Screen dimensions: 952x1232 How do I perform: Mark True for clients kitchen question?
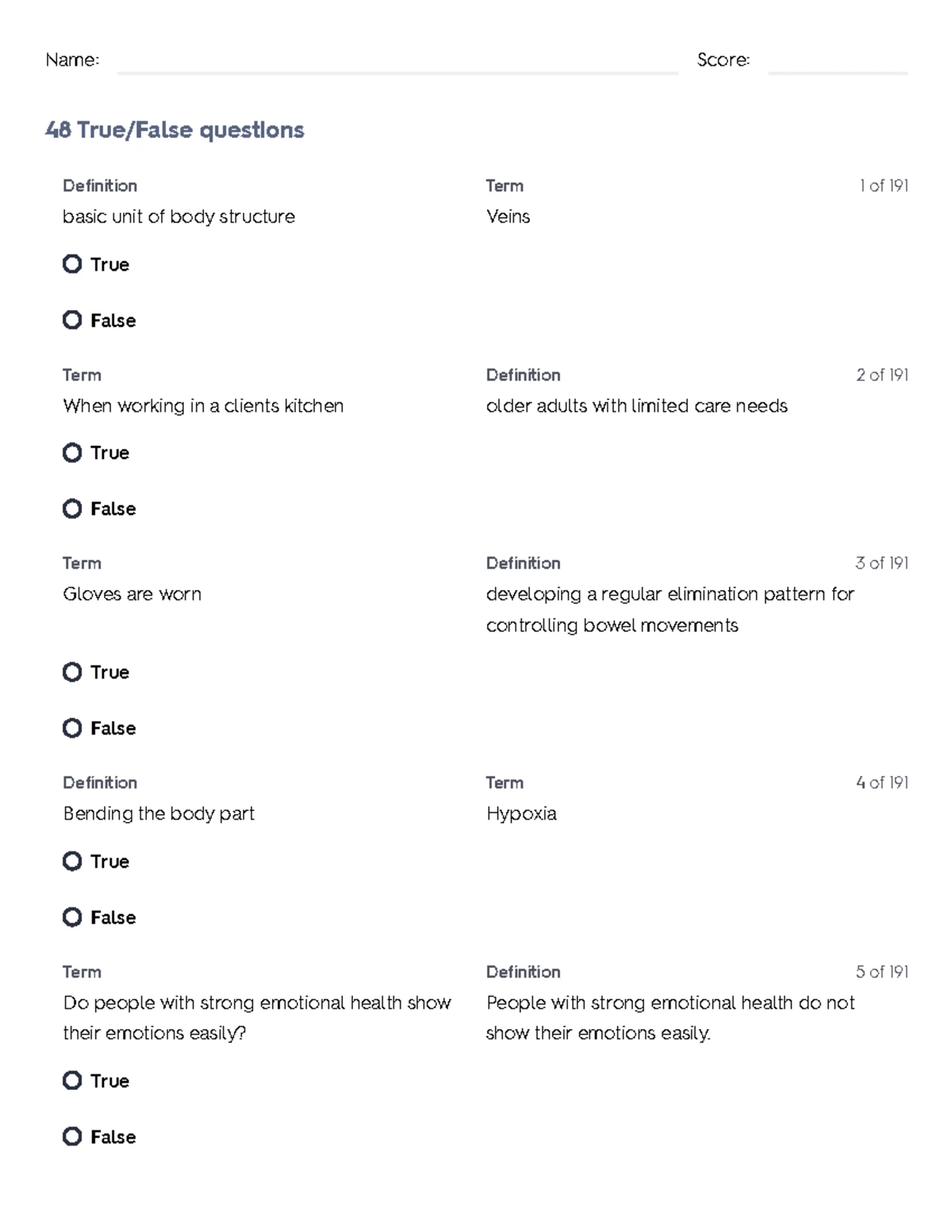[x=72, y=453]
